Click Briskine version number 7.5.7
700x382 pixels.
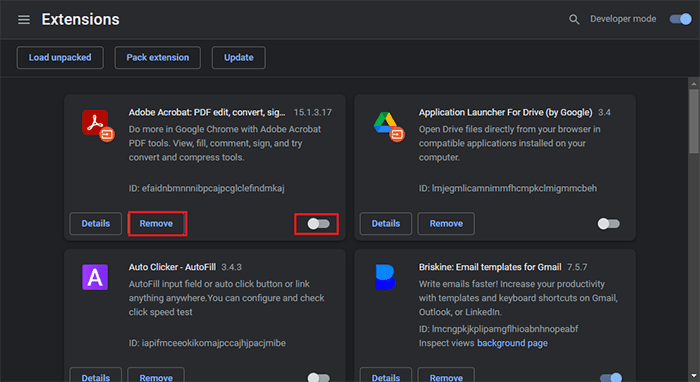tap(577, 267)
